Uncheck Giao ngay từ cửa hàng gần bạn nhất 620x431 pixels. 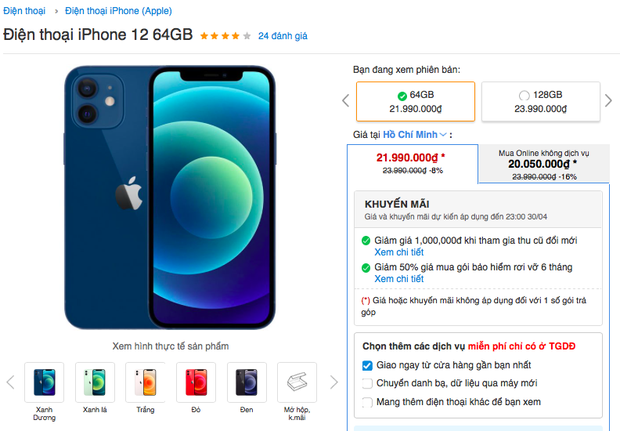pyautogui.click(x=367, y=365)
